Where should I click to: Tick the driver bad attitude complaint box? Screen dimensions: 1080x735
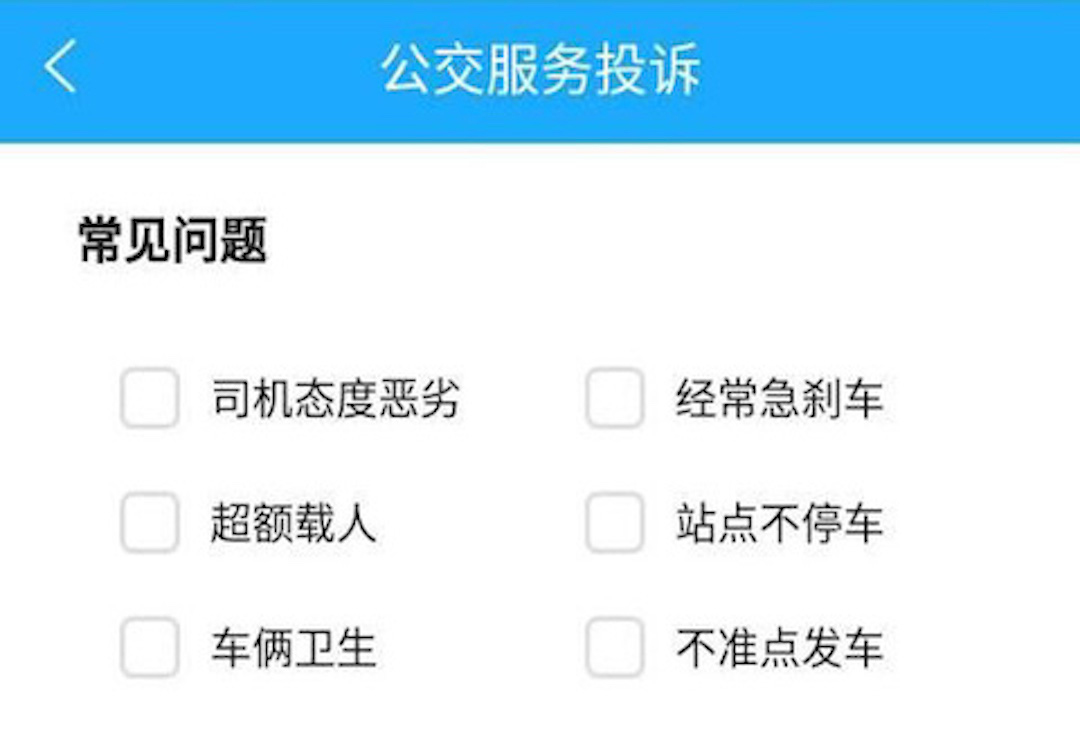(x=150, y=398)
